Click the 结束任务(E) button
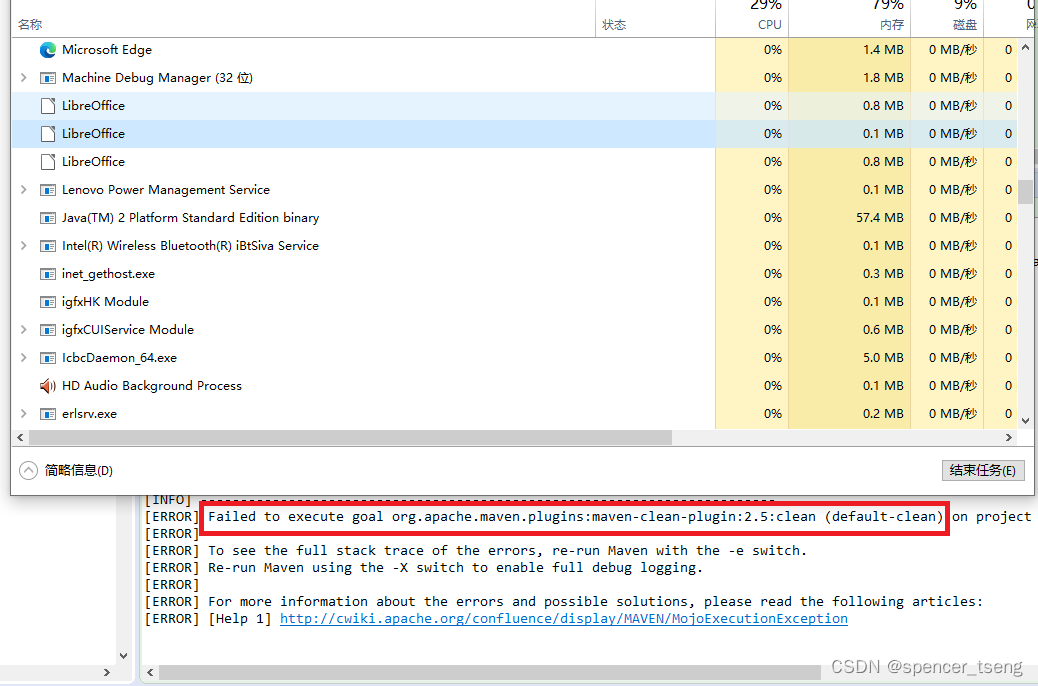This screenshot has height=686, width=1038. pos(982,469)
